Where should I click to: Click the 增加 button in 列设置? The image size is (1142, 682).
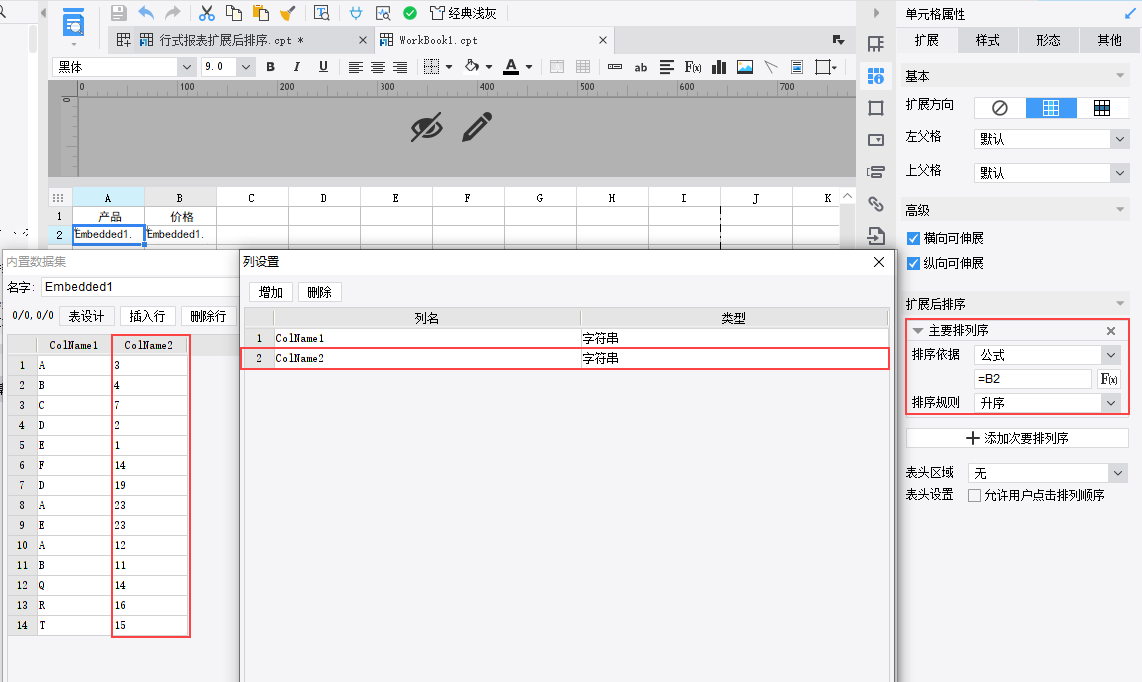271,292
